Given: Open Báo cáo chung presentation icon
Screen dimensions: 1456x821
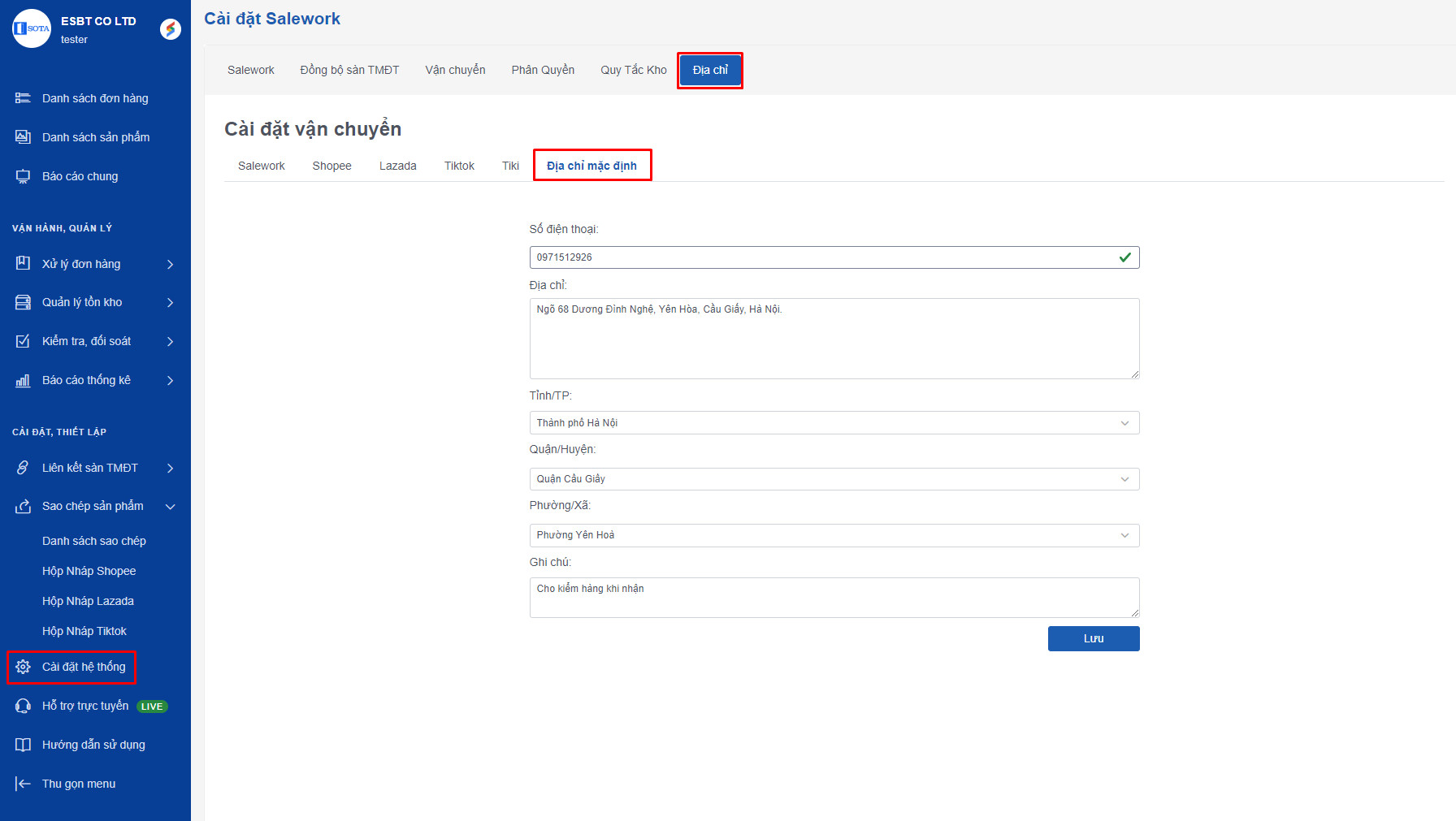Looking at the screenshot, I should point(23,176).
